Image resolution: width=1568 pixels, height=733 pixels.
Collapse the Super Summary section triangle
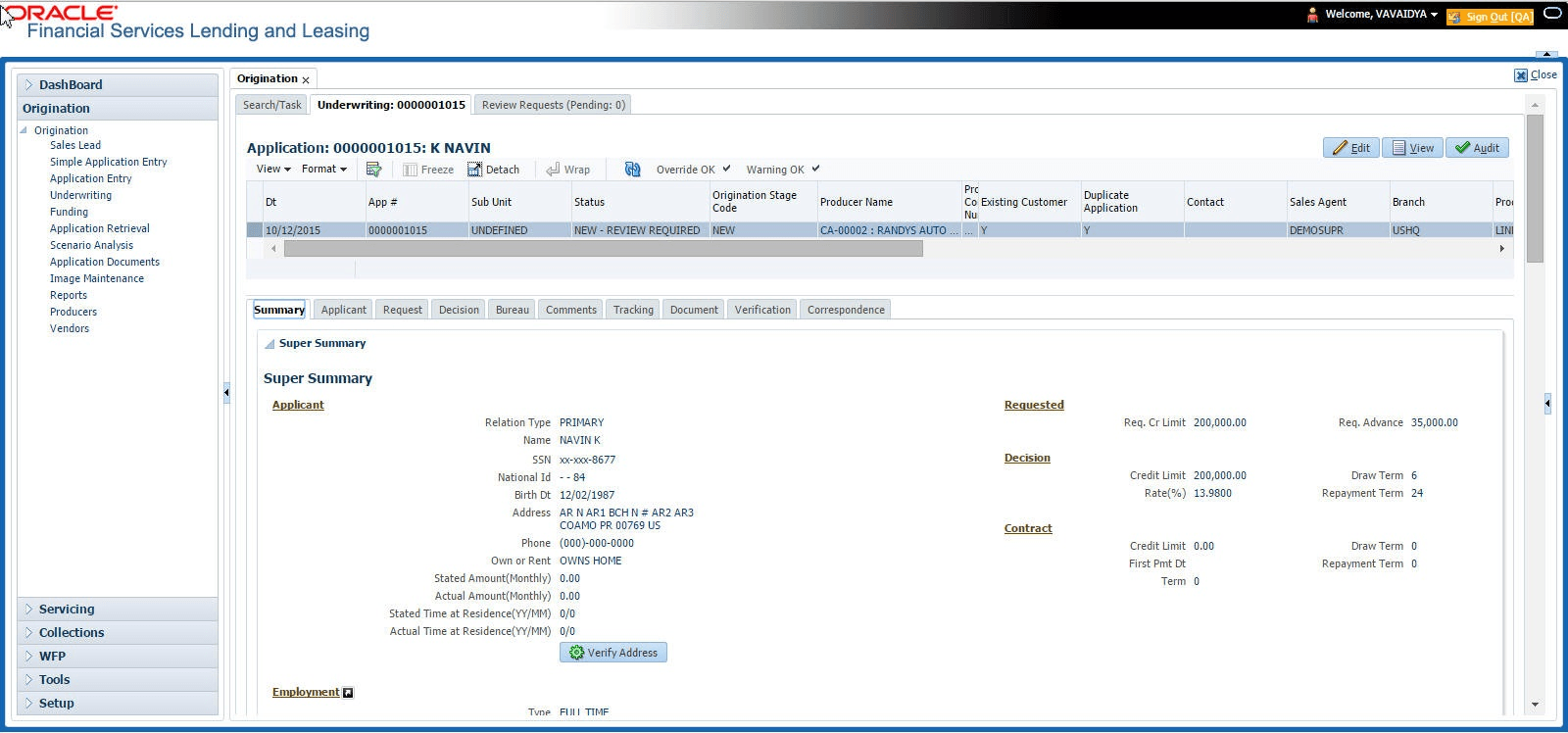click(x=269, y=344)
